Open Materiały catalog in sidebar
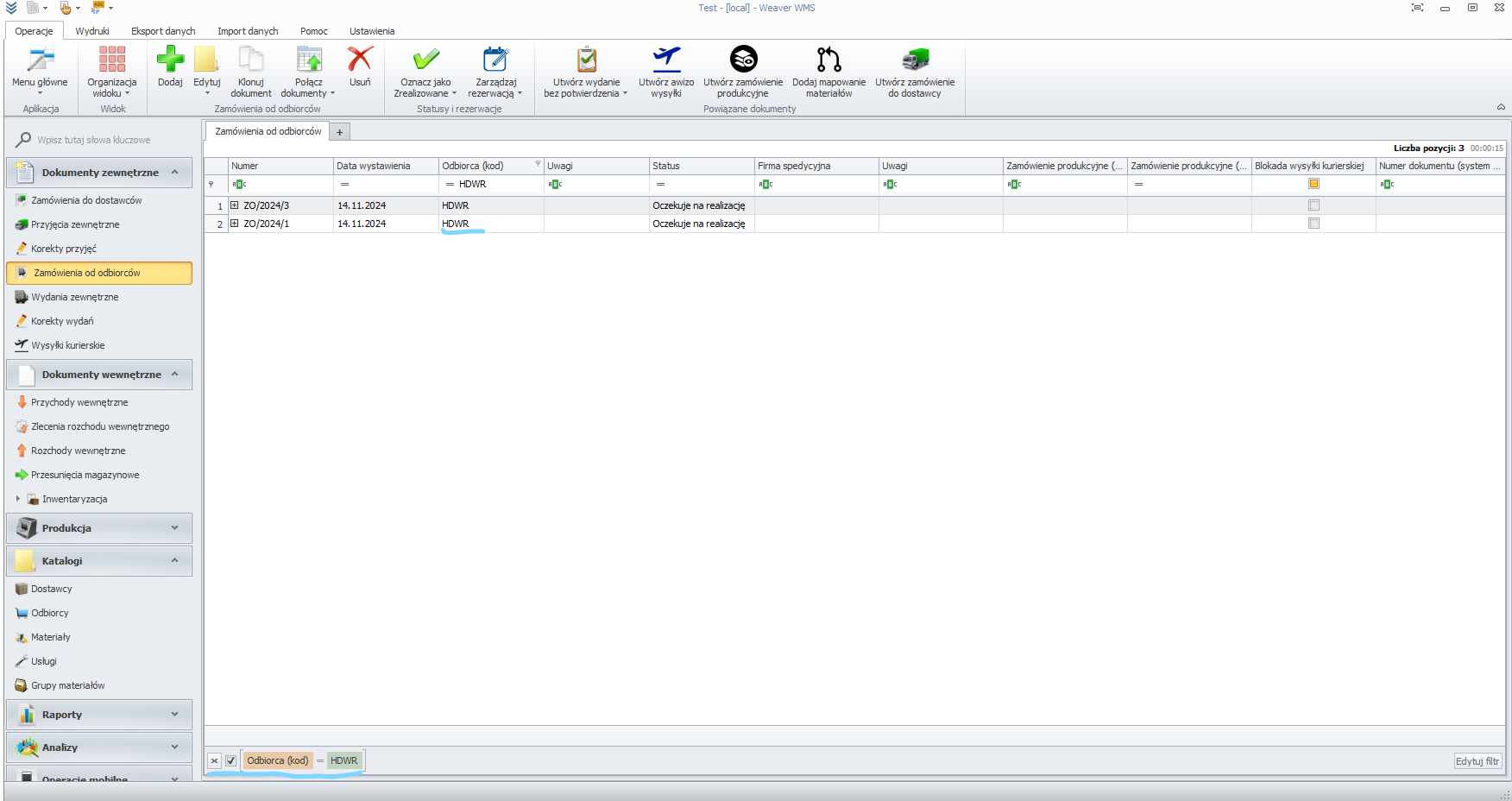Image resolution: width=1512 pixels, height=801 pixels. pos(51,637)
